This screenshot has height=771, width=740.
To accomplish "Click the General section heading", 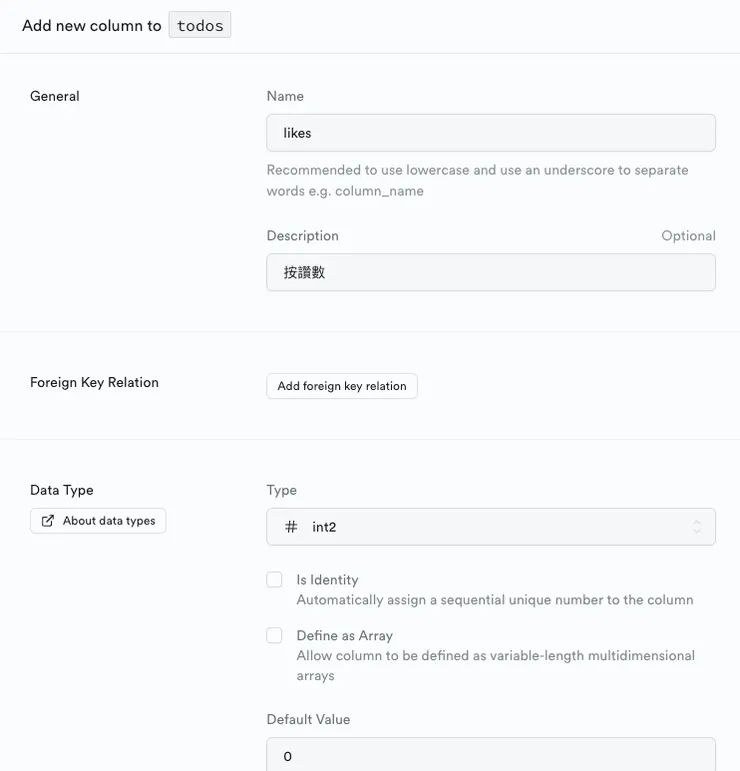I will pyautogui.click(x=55, y=97).
